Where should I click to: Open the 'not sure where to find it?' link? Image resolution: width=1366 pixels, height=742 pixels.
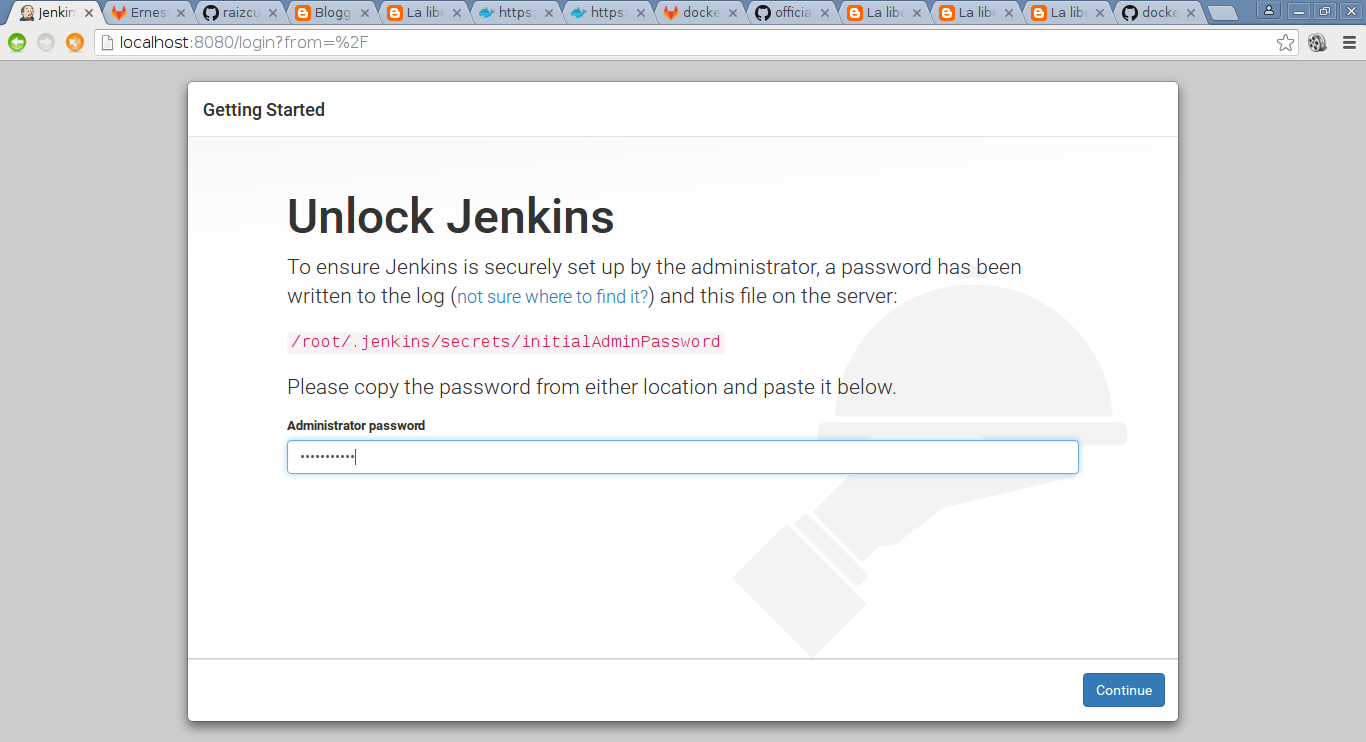tap(552, 297)
